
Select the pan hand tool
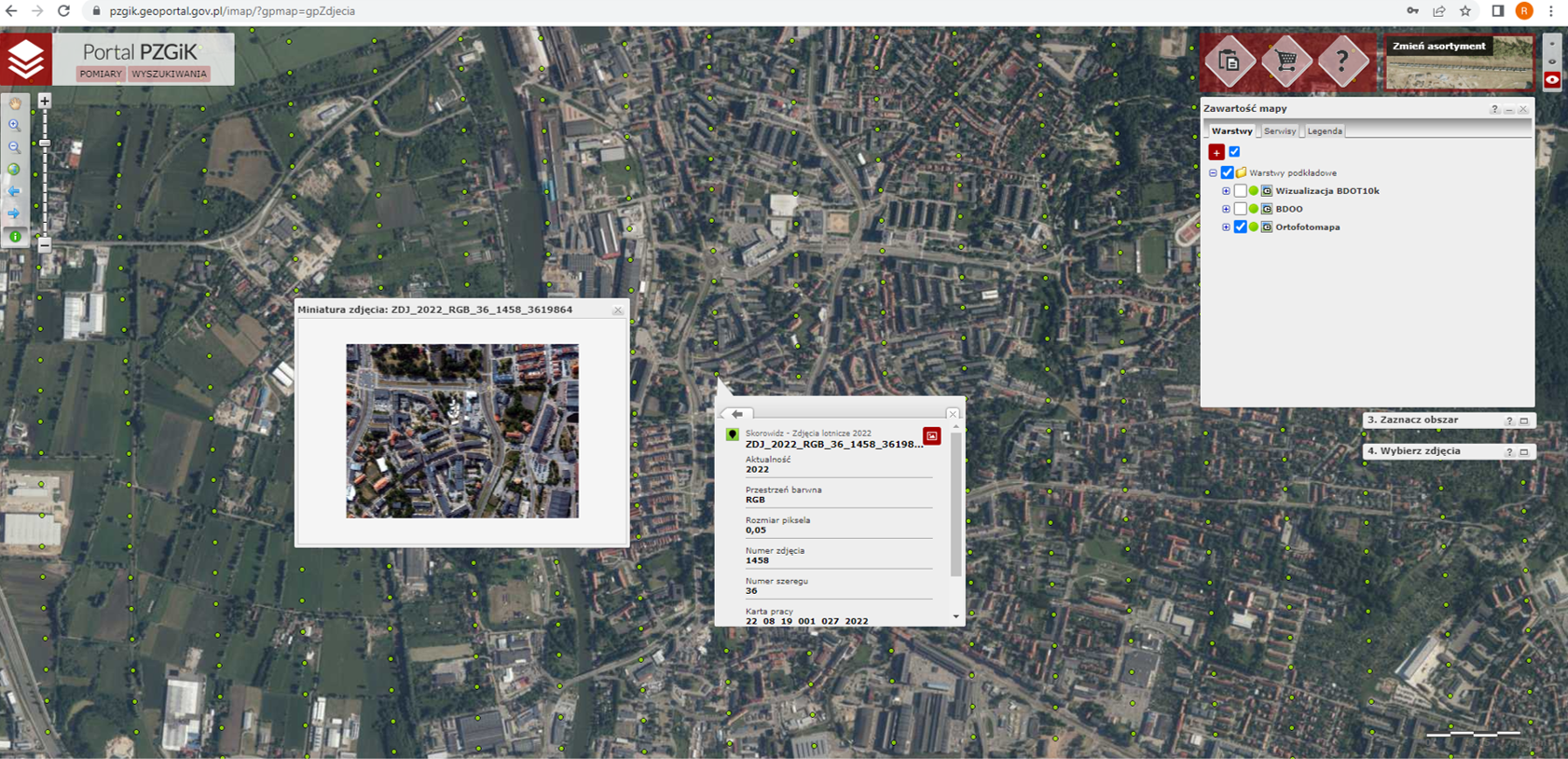(14, 103)
